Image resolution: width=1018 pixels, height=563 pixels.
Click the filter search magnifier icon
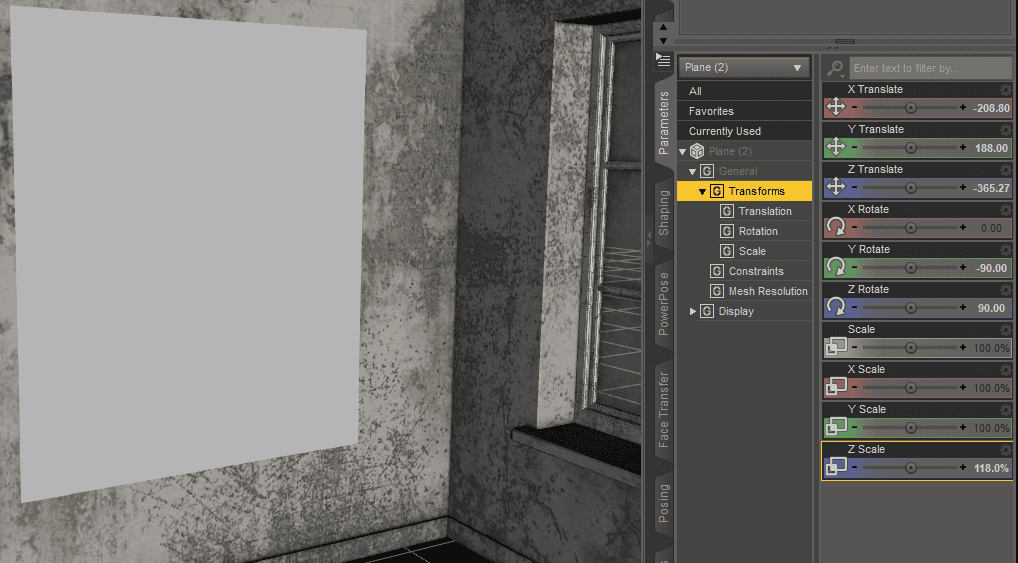click(836, 68)
